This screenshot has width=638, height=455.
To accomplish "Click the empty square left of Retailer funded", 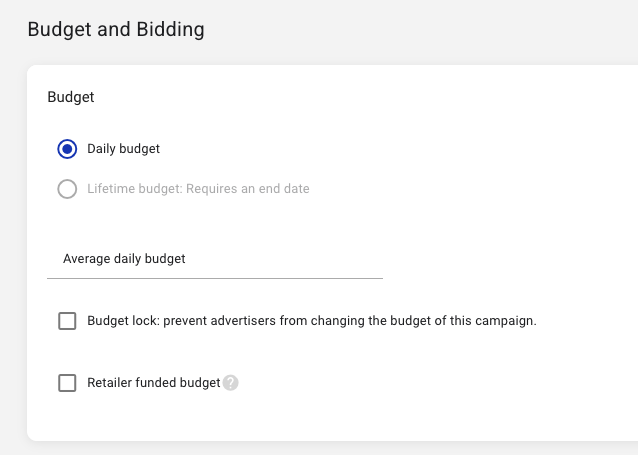I will 67,383.
